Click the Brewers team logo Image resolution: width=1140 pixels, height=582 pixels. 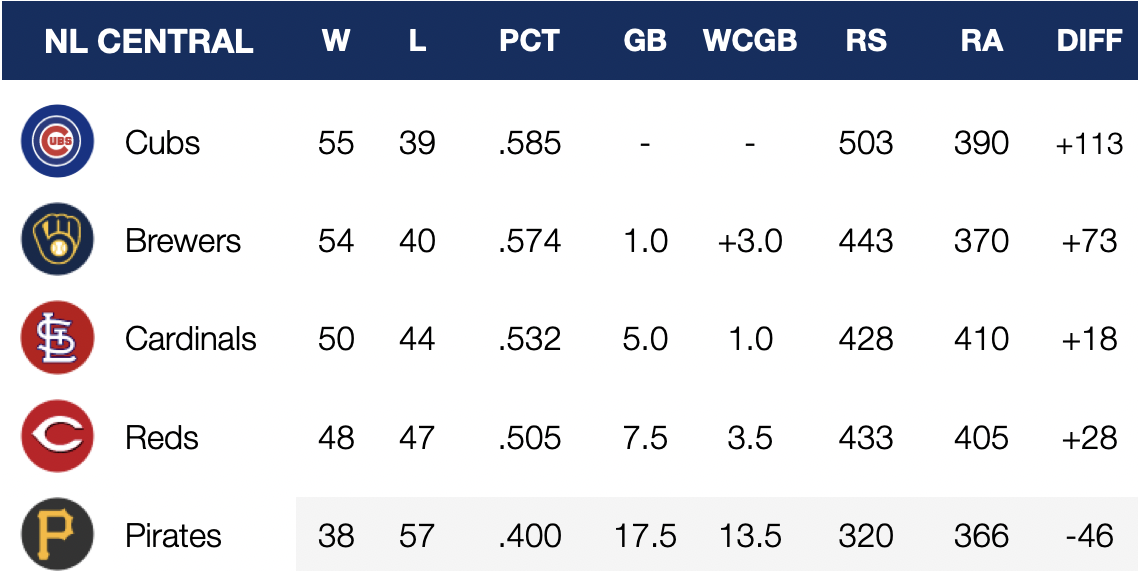(57, 240)
